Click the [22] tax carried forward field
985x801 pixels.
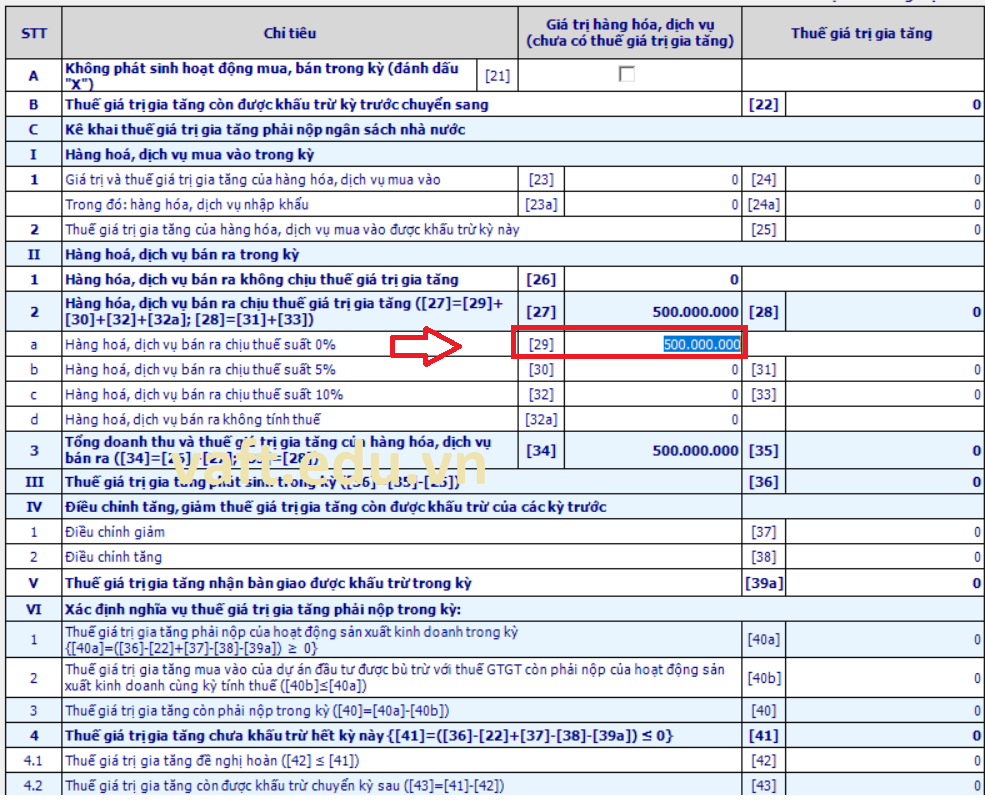click(883, 104)
